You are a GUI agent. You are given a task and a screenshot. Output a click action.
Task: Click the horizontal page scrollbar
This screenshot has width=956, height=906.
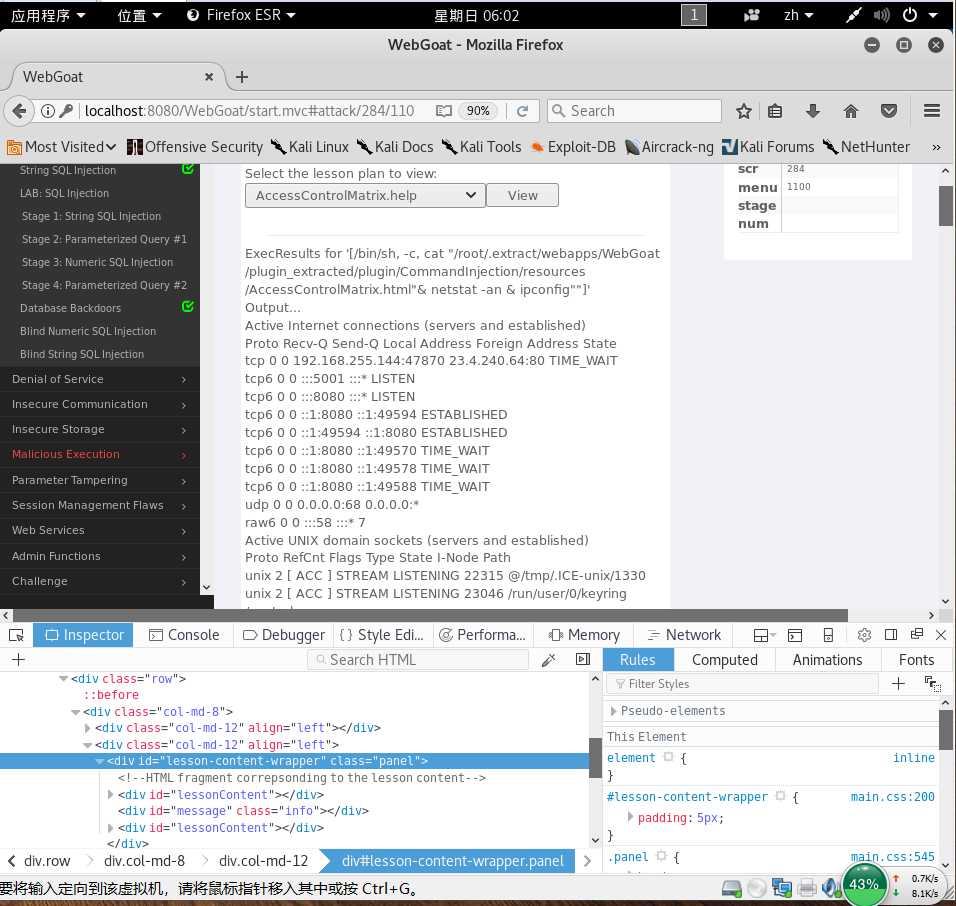pyautogui.click(x=430, y=615)
